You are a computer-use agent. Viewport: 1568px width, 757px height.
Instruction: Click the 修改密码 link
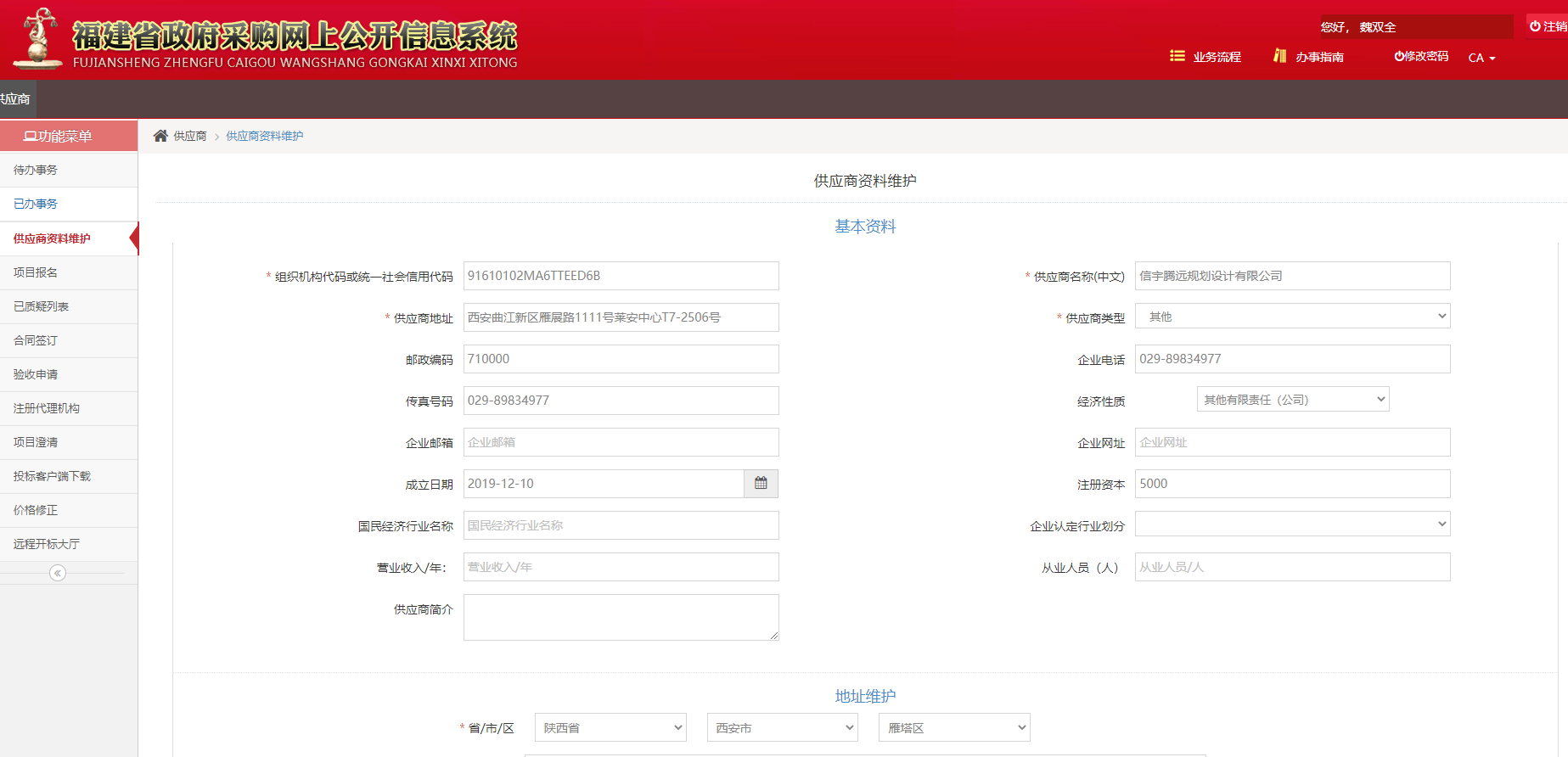[x=1421, y=56]
